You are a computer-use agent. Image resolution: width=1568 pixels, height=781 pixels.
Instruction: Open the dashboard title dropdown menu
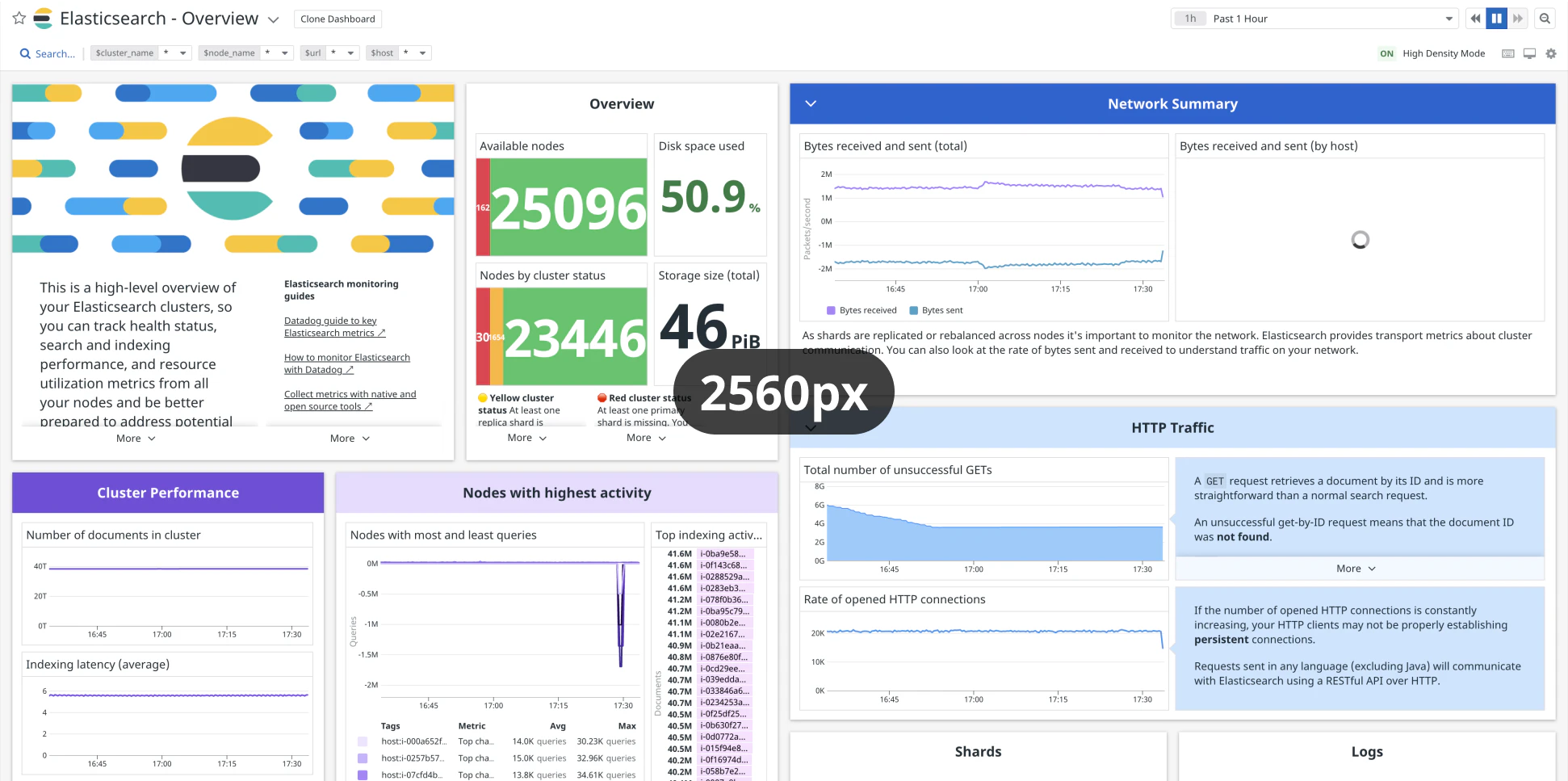click(x=274, y=19)
